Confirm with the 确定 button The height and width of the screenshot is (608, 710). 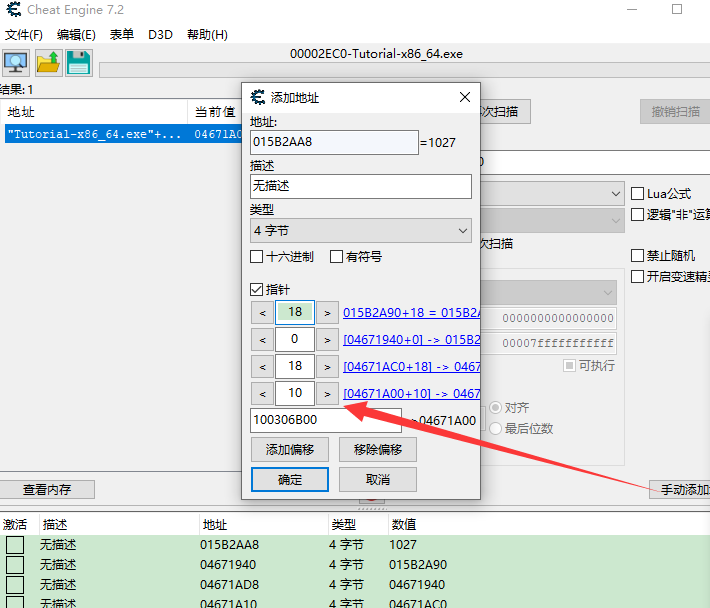(x=290, y=479)
